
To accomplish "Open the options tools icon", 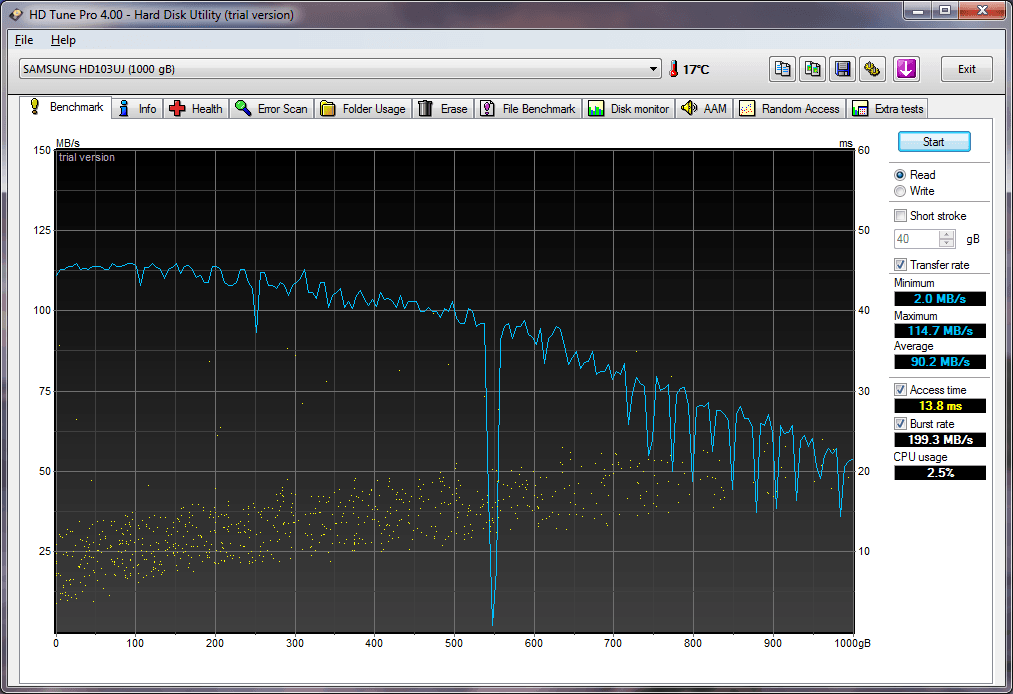I will (x=872, y=69).
